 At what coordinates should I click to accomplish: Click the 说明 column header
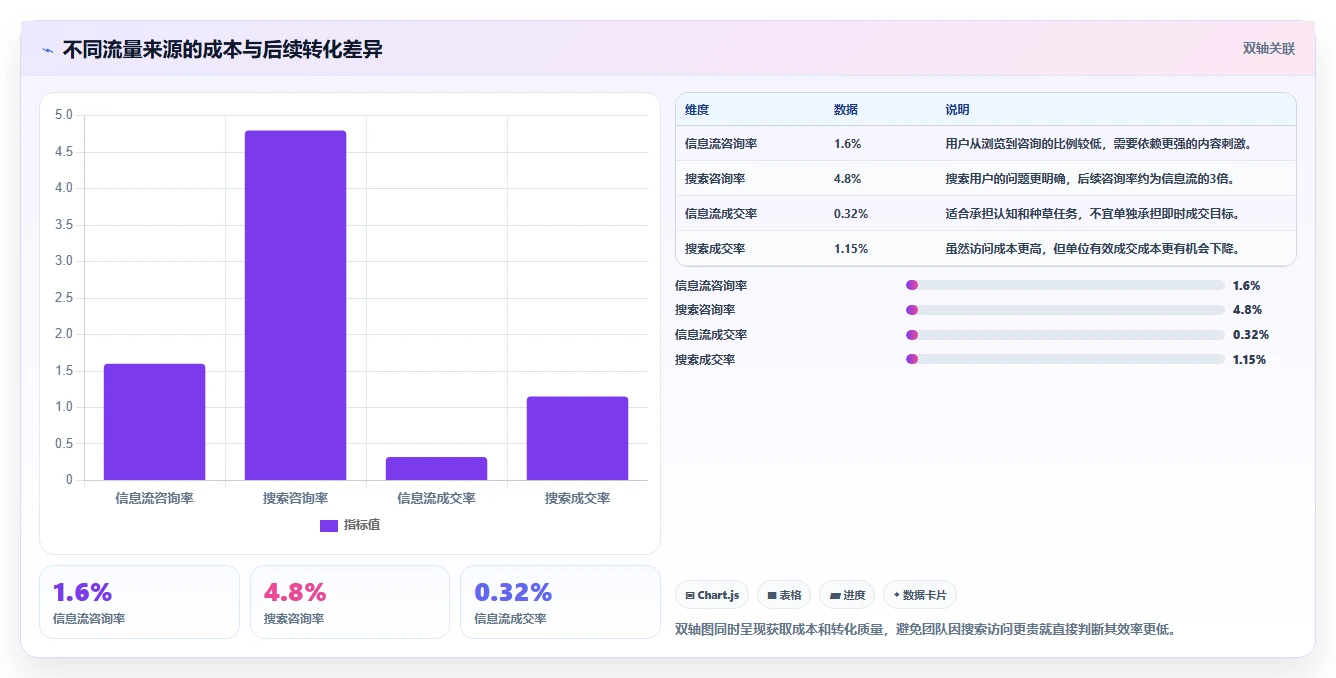pos(958,110)
